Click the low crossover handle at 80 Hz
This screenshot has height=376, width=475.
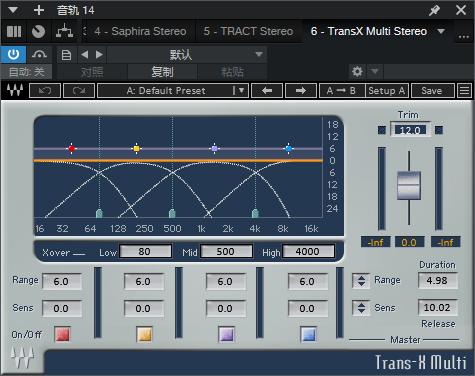pyautogui.click(x=99, y=213)
